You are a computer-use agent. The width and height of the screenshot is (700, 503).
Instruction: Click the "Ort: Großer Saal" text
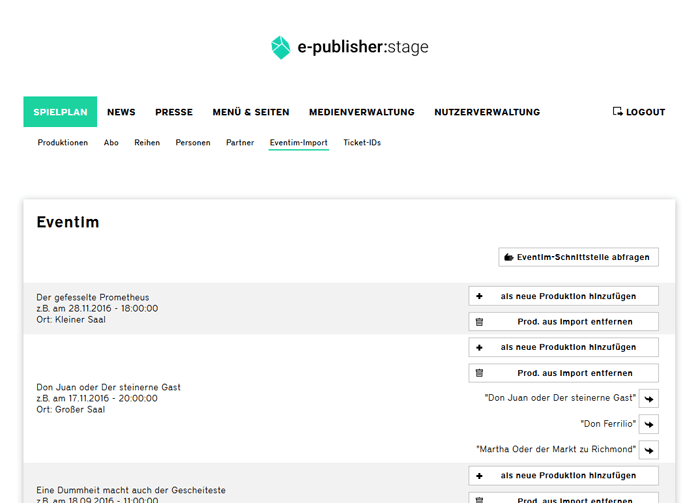tap(71, 409)
